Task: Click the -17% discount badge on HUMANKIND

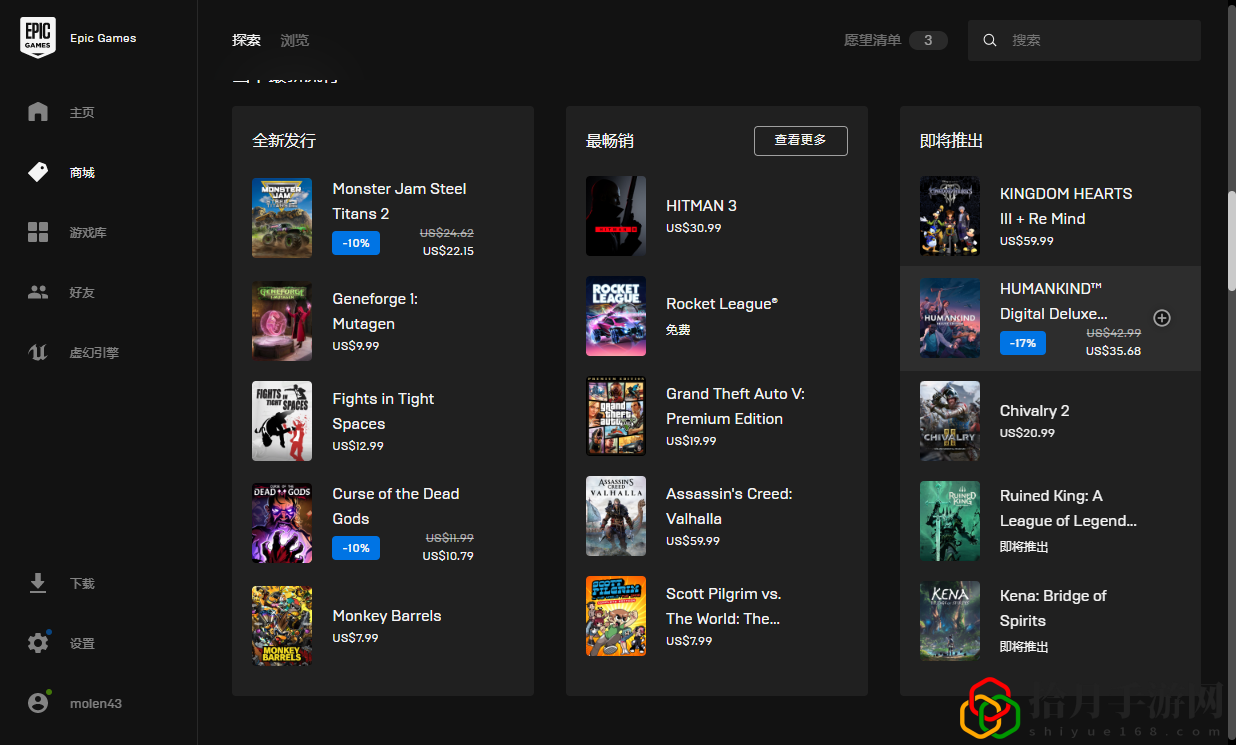Action: 1023,343
